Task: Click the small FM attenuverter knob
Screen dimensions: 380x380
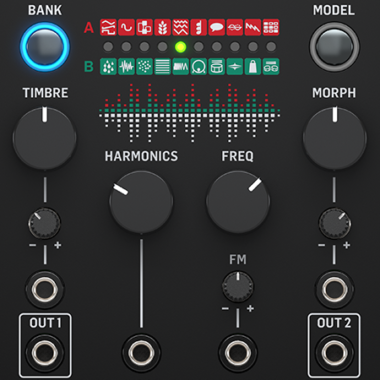Action: pyautogui.click(x=238, y=286)
